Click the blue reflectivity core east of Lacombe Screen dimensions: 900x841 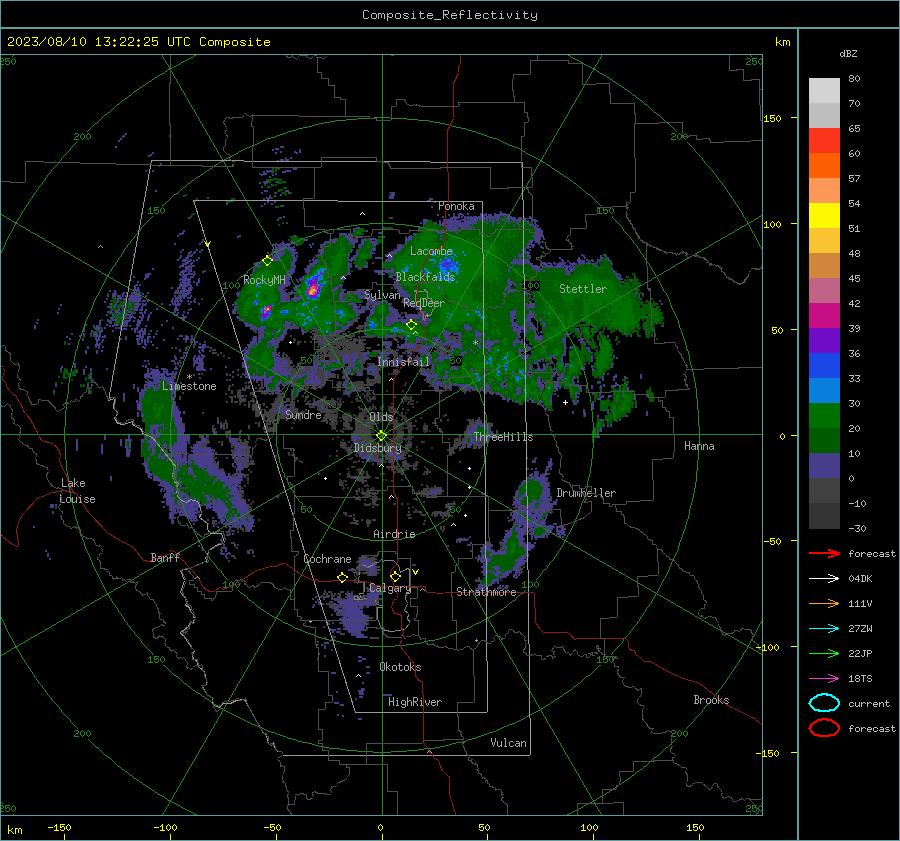tap(448, 265)
